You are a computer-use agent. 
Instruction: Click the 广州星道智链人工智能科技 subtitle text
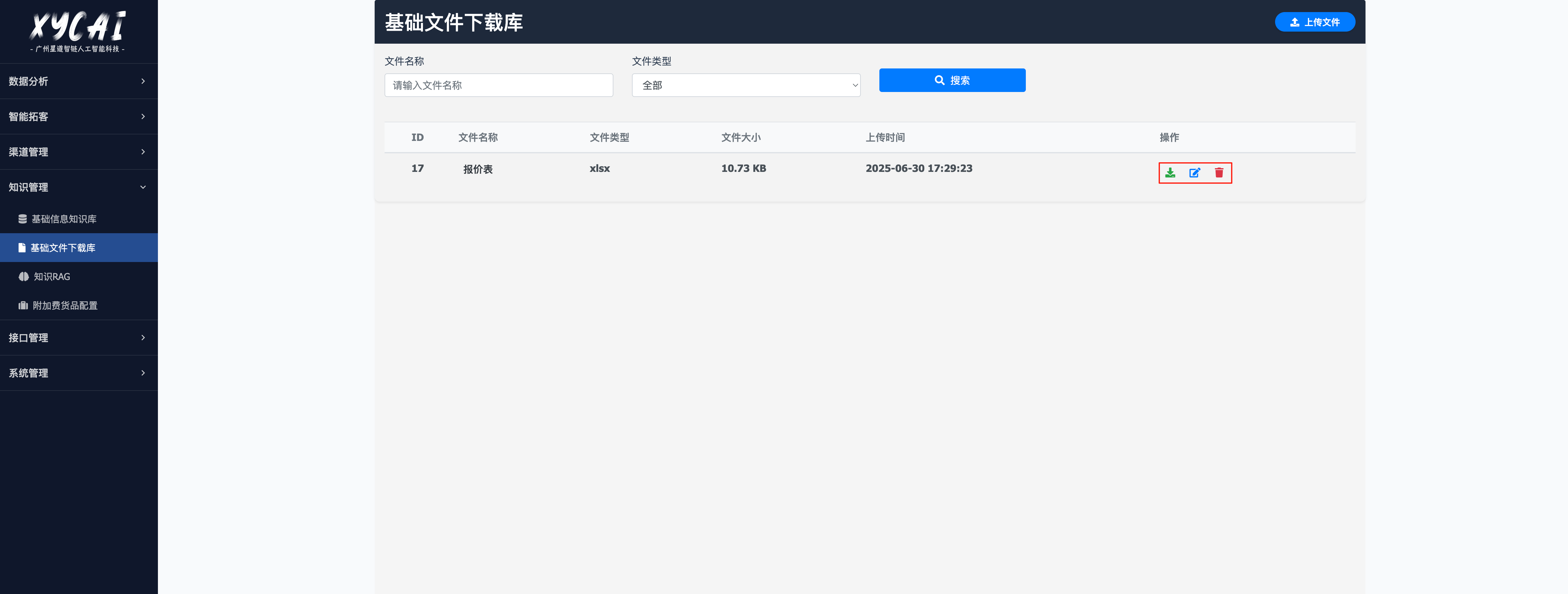coord(77,49)
